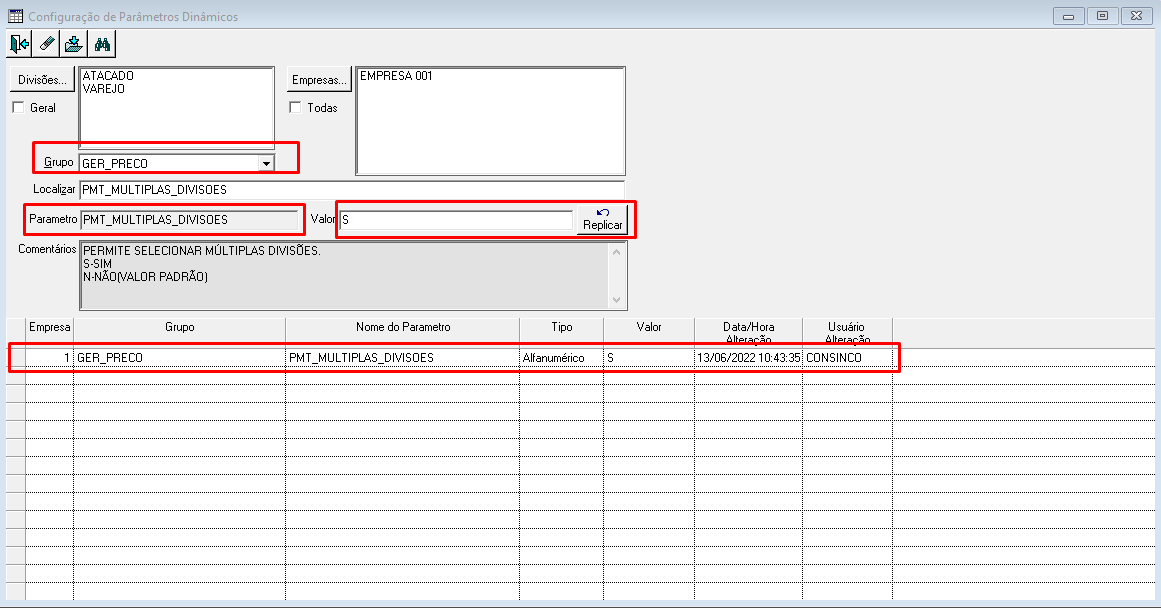Click the Localizar input field
The width and height of the screenshot is (1161, 608).
point(352,190)
